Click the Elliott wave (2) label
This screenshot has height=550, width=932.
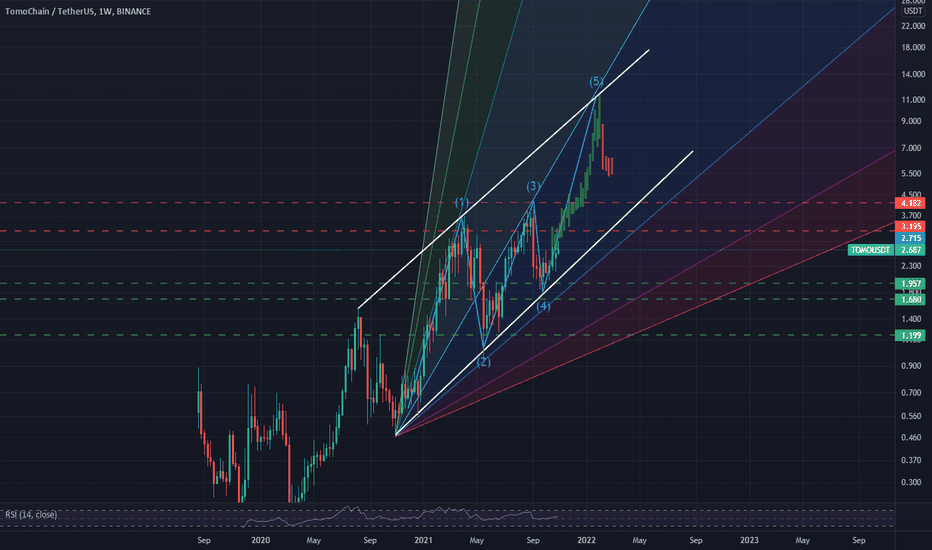coord(484,362)
